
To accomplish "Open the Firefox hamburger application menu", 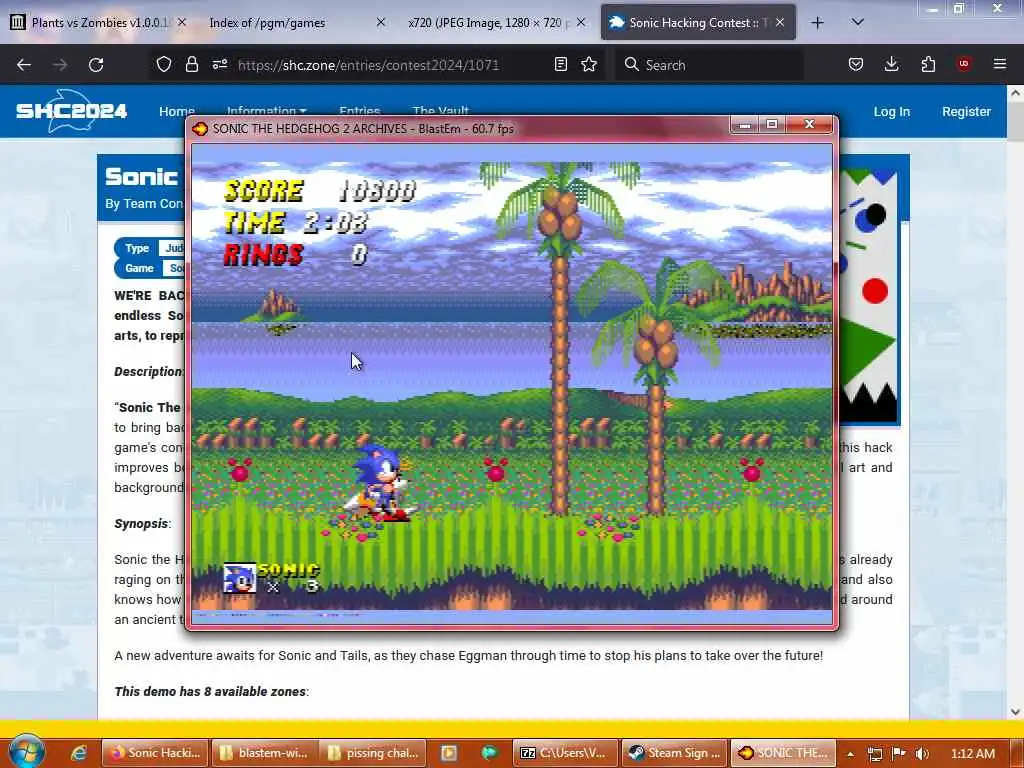I will point(1000,64).
